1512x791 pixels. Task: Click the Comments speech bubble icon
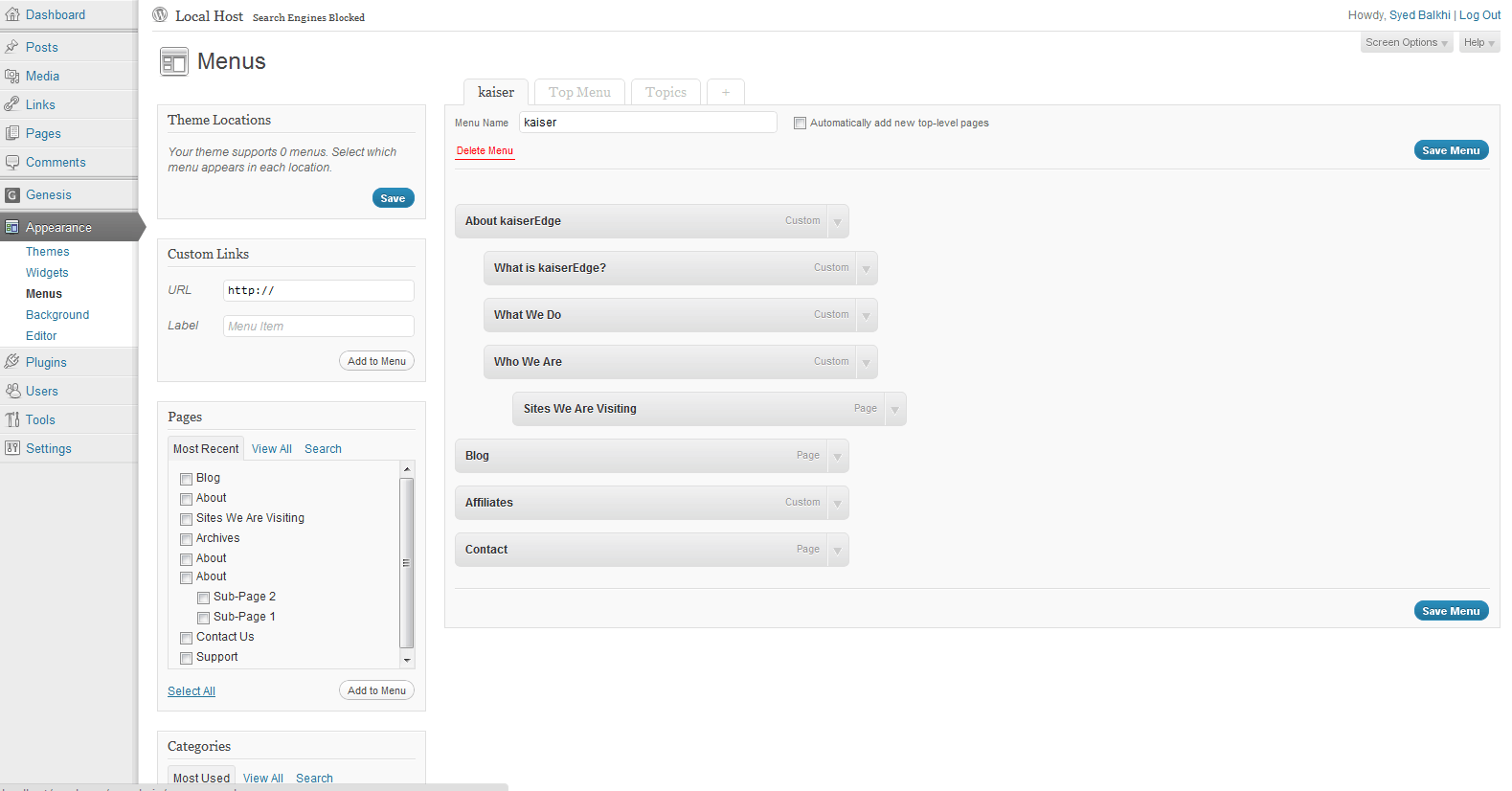12,162
